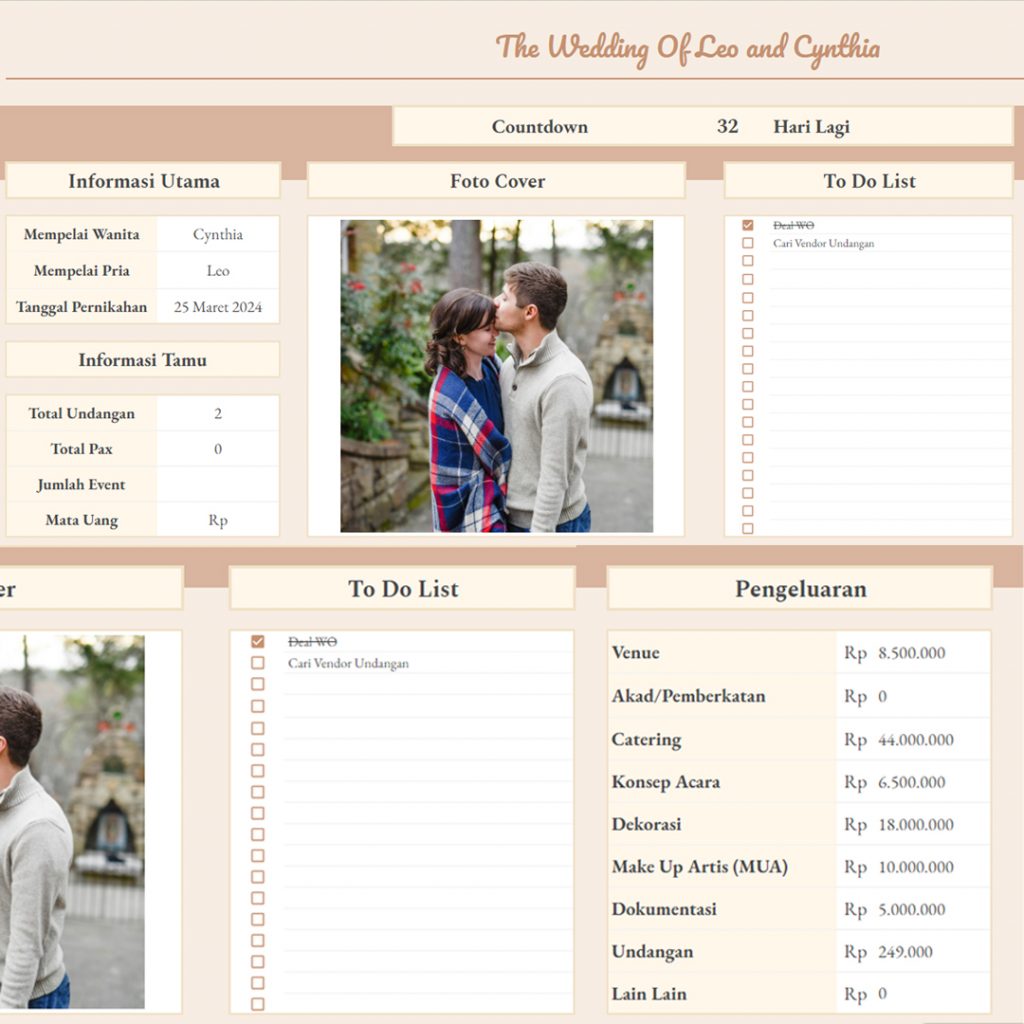
Task: Uncheck the Deal WO checkbox in the enlarged To Do List
Action: coord(258,642)
